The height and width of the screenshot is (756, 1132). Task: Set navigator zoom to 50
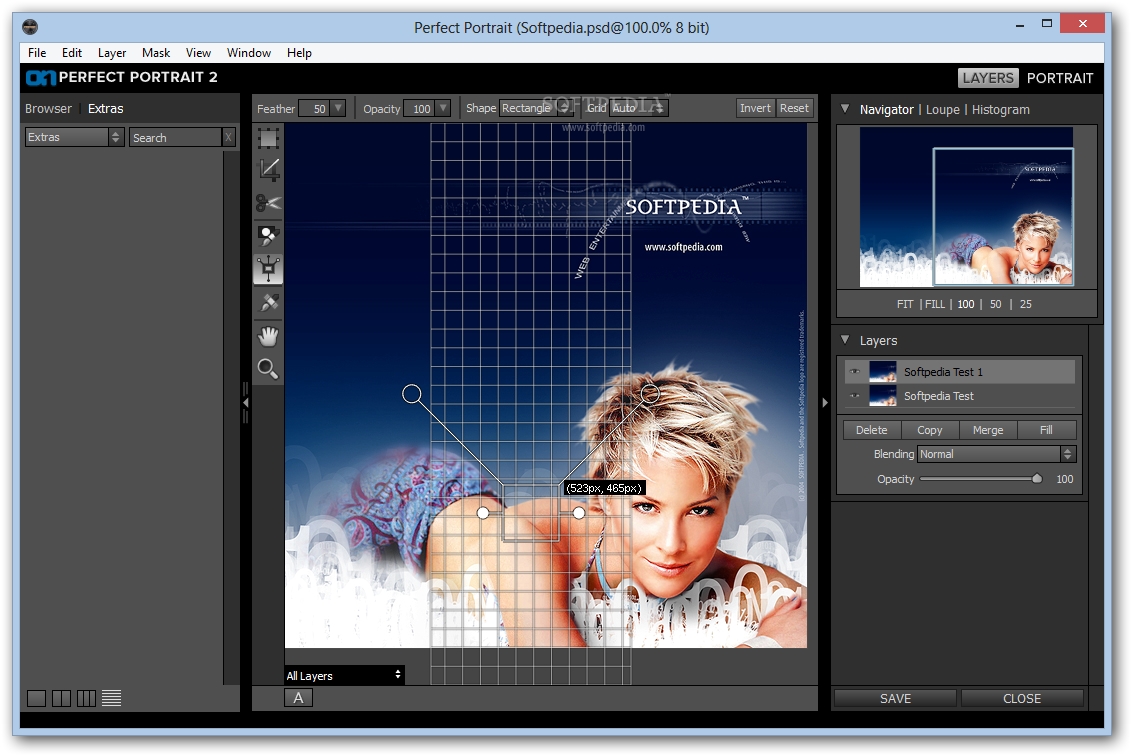point(996,304)
